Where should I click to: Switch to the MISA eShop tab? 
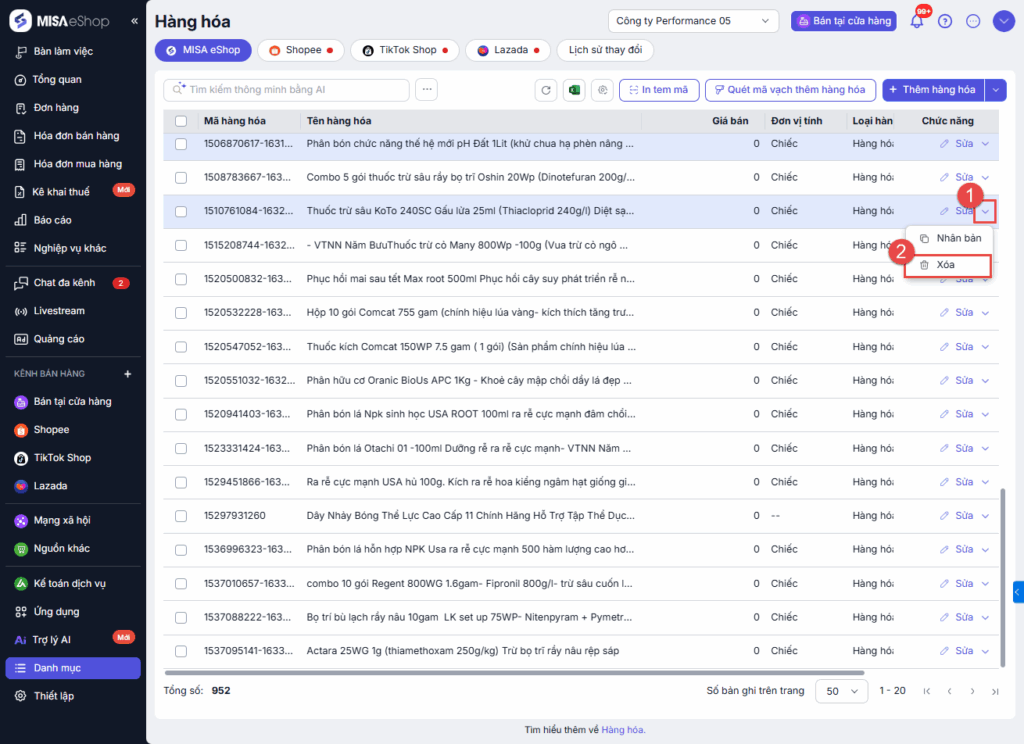tap(203, 50)
